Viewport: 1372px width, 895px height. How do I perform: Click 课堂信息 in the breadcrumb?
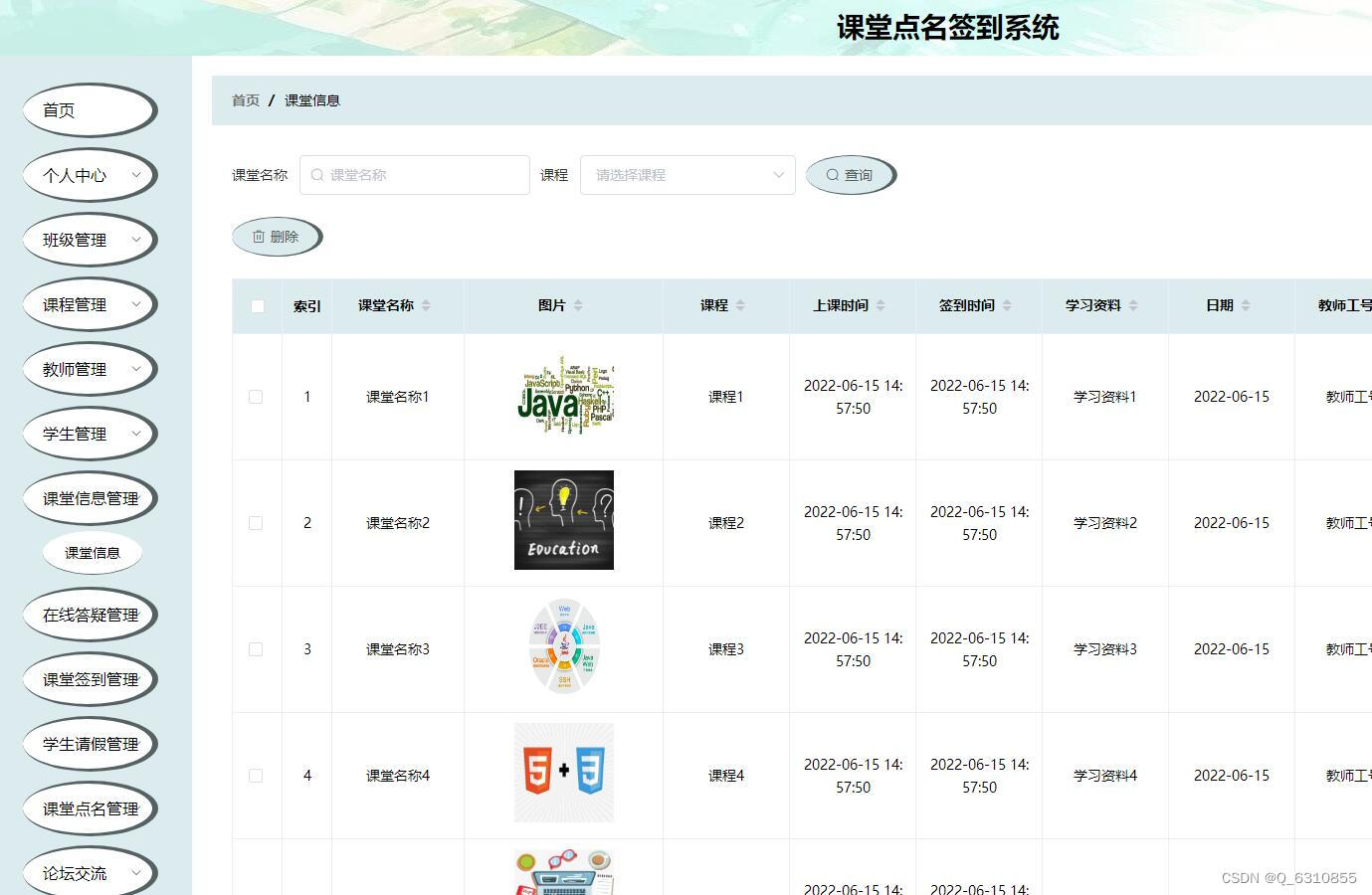pos(312,100)
